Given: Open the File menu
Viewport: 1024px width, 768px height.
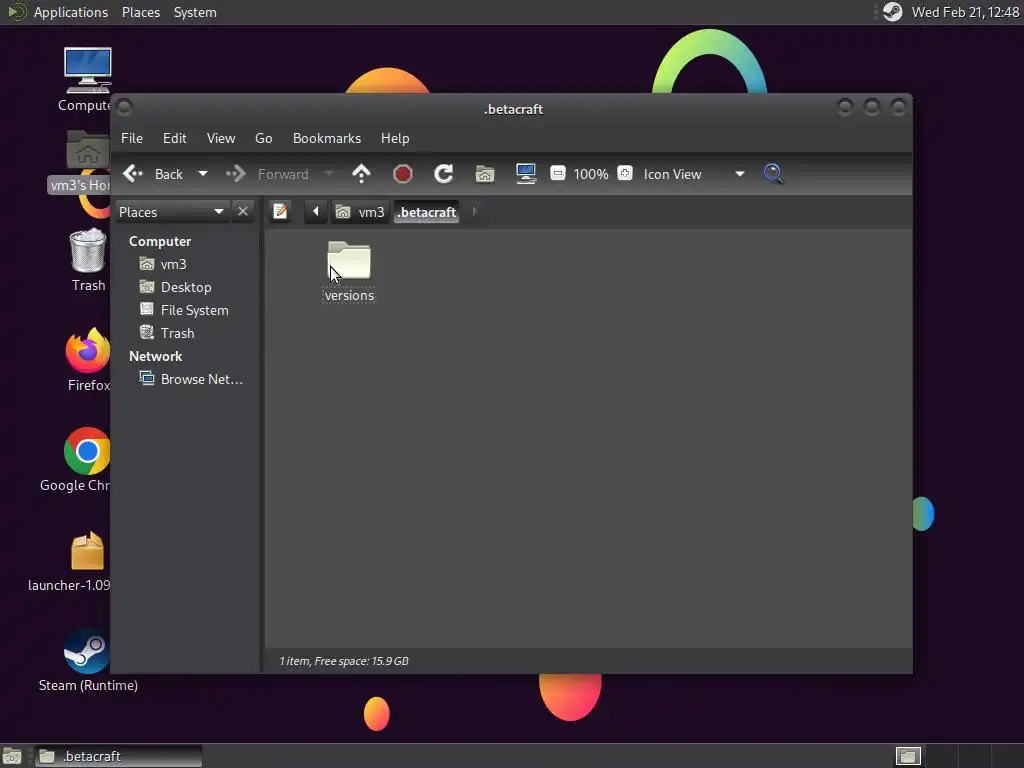Looking at the screenshot, I should [x=132, y=138].
